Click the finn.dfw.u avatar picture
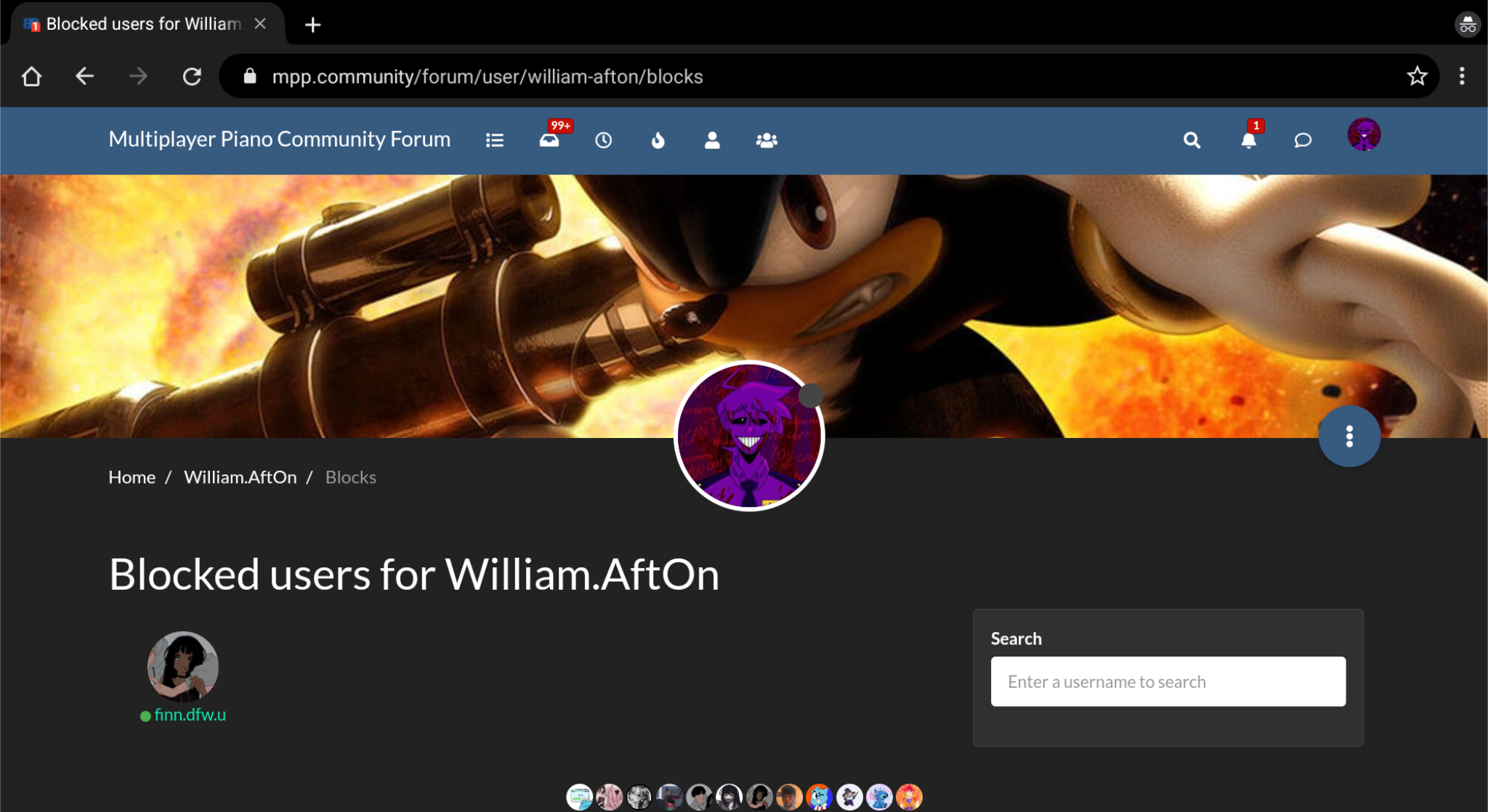Image resolution: width=1488 pixels, height=812 pixels. (183, 666)
